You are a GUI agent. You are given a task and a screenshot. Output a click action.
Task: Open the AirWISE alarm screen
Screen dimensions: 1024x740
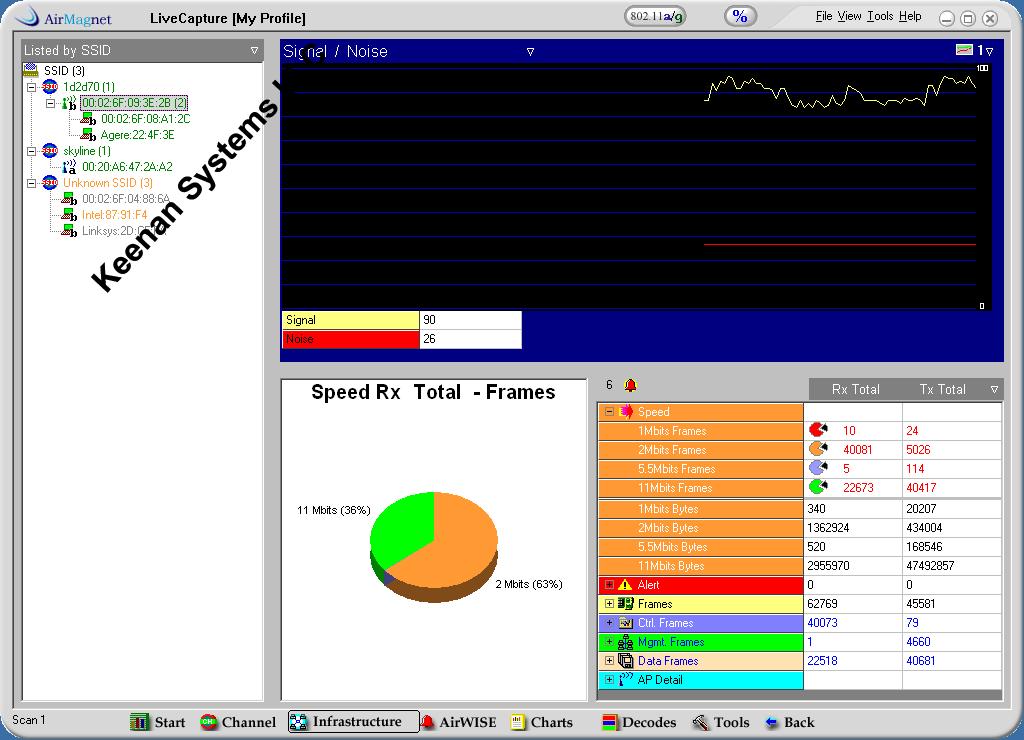tap(458, 722)
